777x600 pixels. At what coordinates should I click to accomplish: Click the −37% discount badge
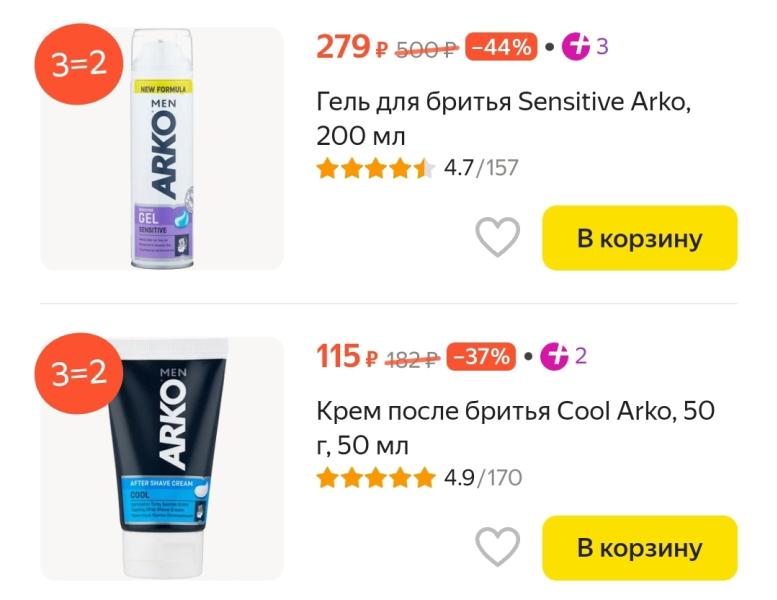[481, 356]
